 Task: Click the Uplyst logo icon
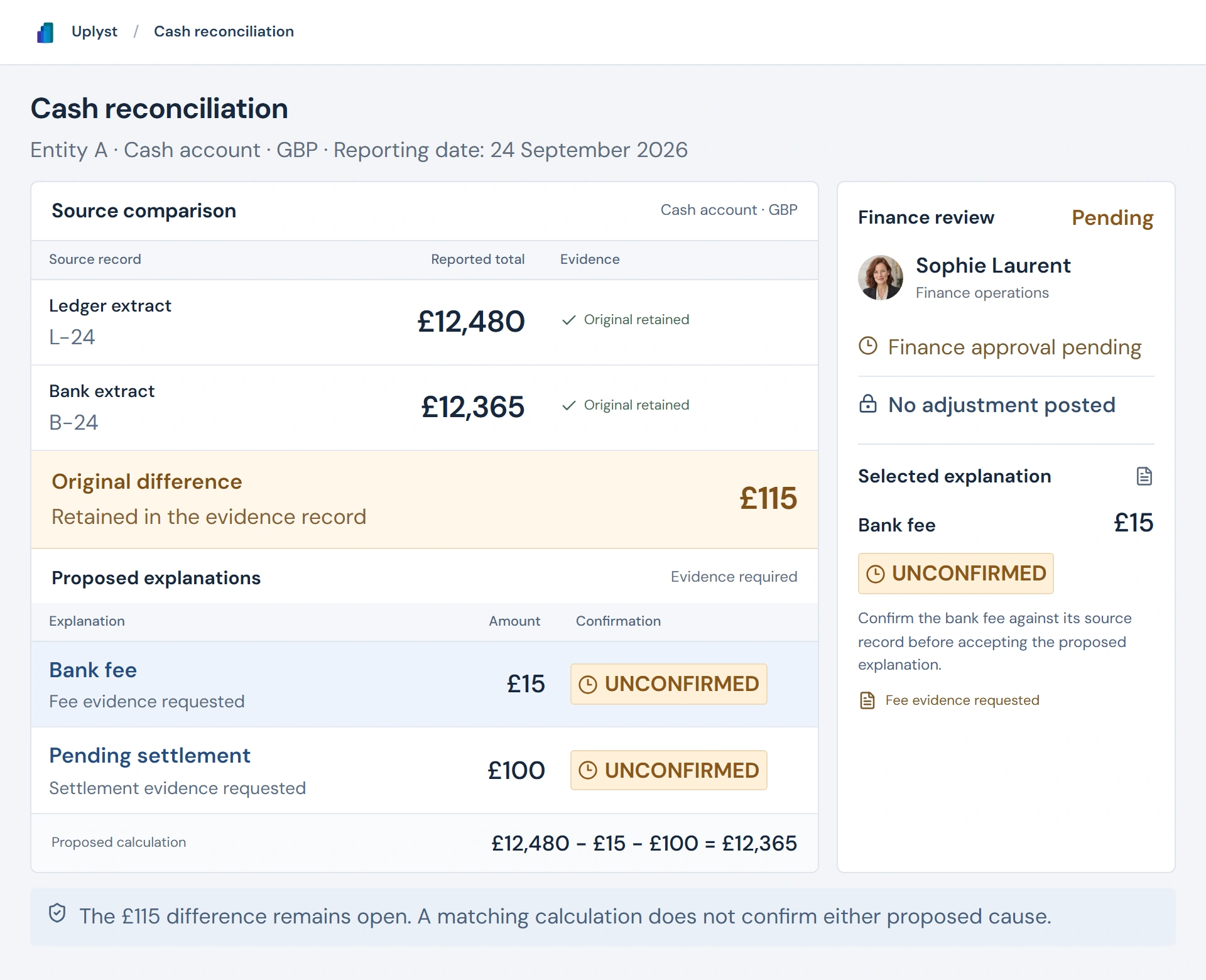[x=45, y=32]
